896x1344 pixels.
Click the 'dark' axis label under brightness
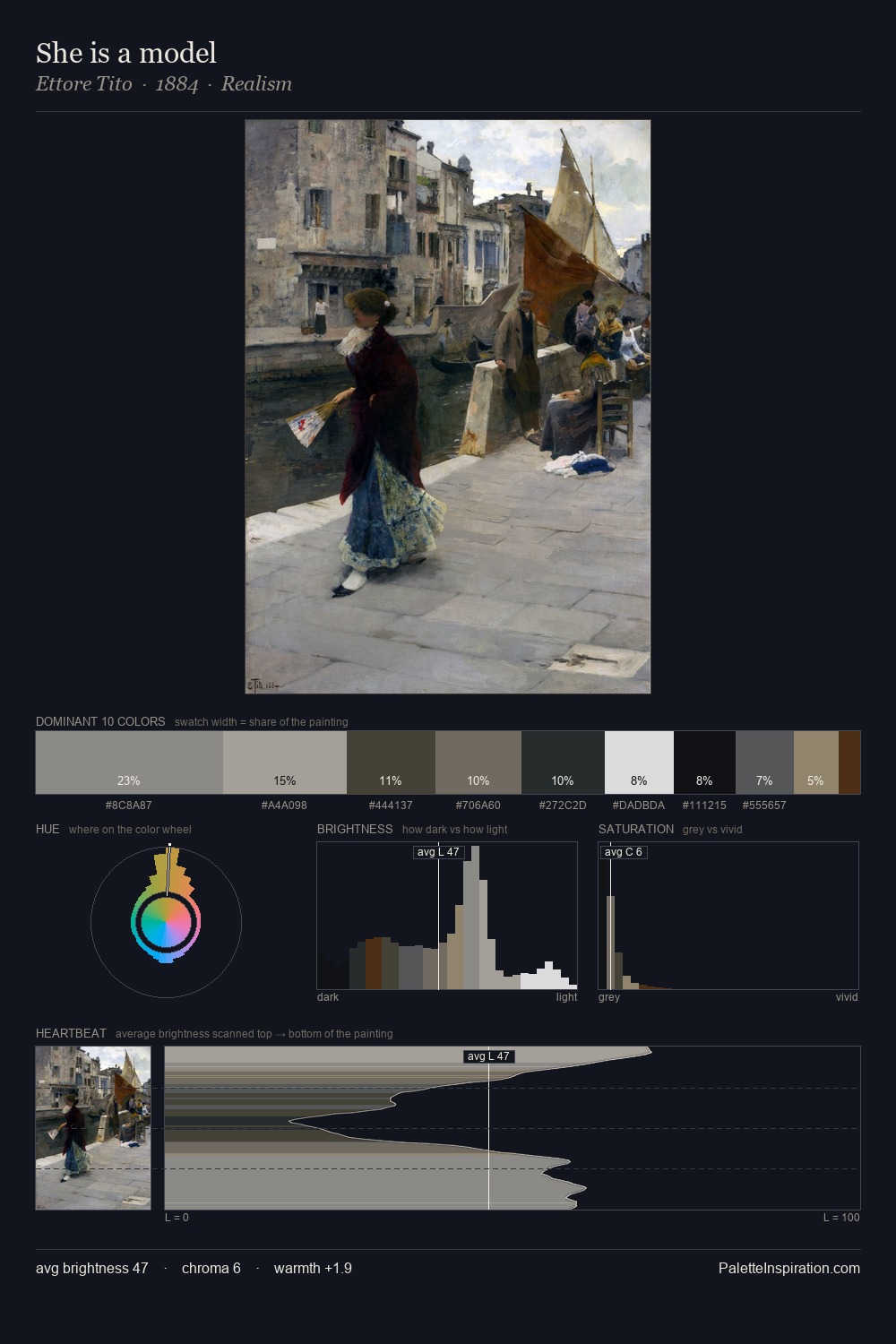tap(328, 997)
